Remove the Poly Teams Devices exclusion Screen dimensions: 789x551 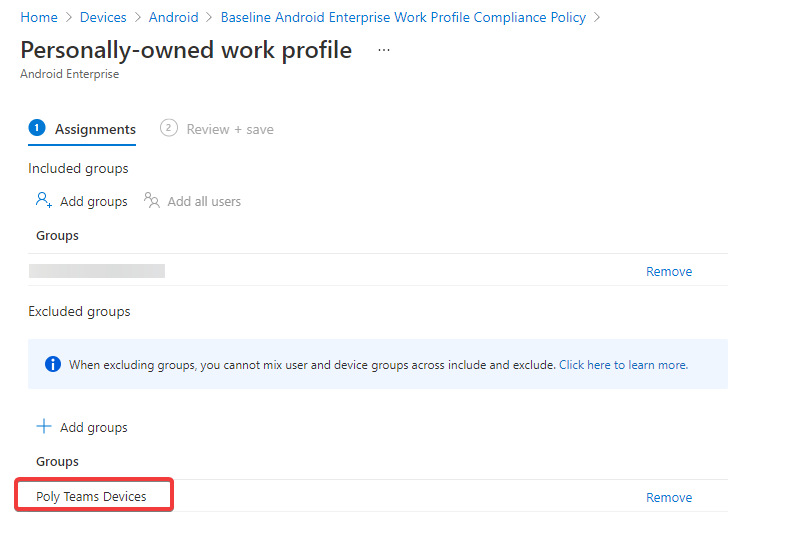[x=669, y=497]
